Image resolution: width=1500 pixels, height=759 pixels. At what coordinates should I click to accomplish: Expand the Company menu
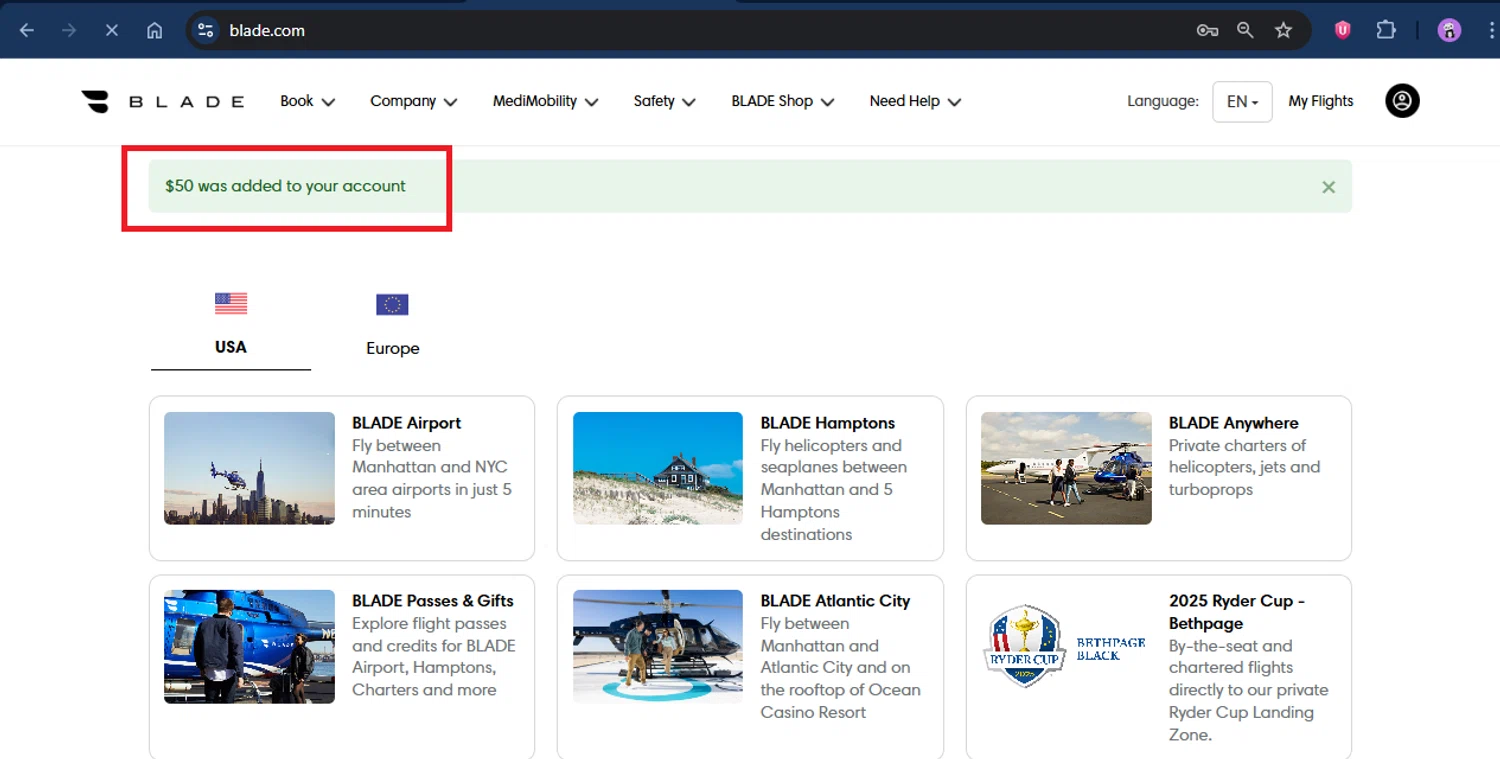[413, 101]
